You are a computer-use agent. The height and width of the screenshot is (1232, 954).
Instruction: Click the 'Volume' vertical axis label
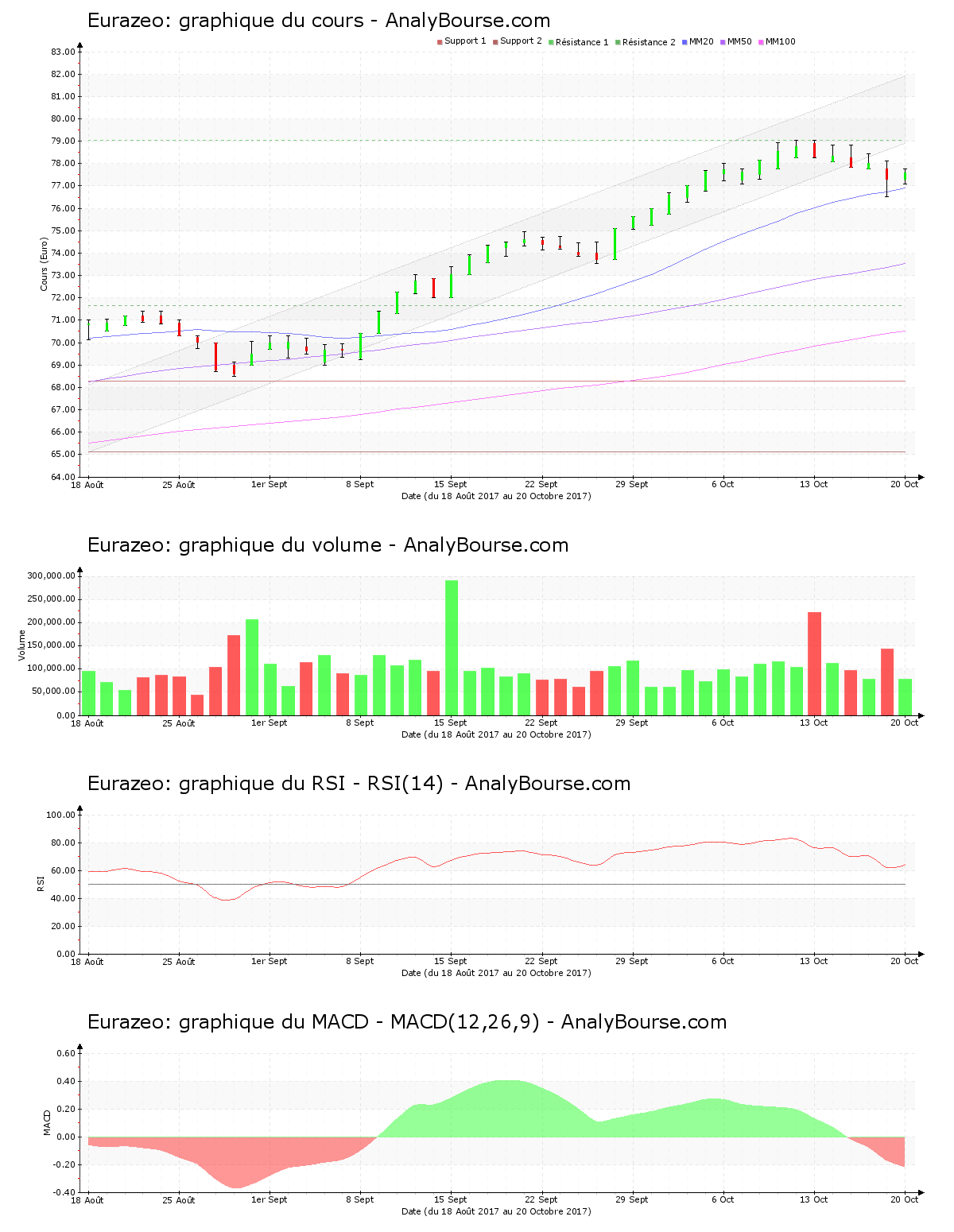click(22, 645)
